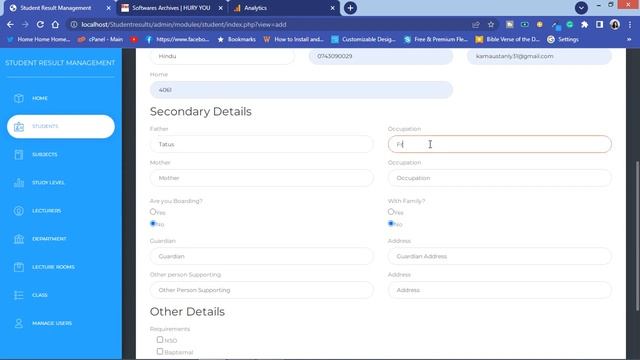The image size is (640, 360).
Task: Open a new browser tab
Action: [350, 8]
